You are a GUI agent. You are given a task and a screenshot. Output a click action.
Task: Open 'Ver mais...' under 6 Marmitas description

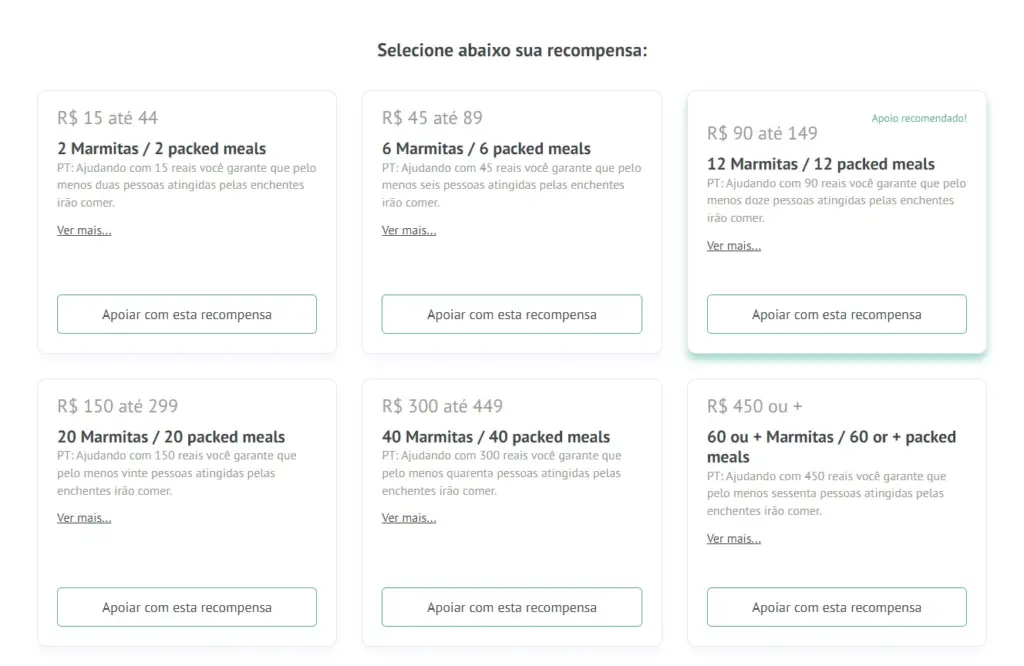click(x=409, y=230)
